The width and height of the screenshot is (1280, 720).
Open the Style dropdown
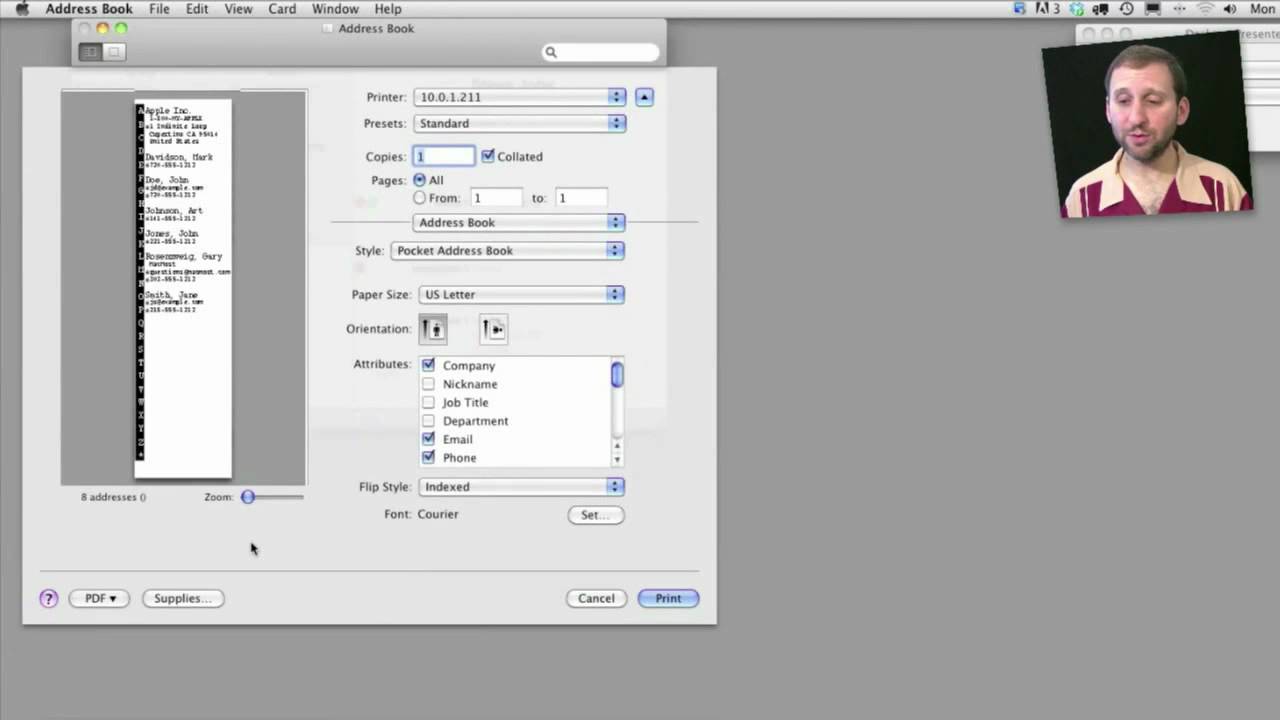tap(507, 250)
